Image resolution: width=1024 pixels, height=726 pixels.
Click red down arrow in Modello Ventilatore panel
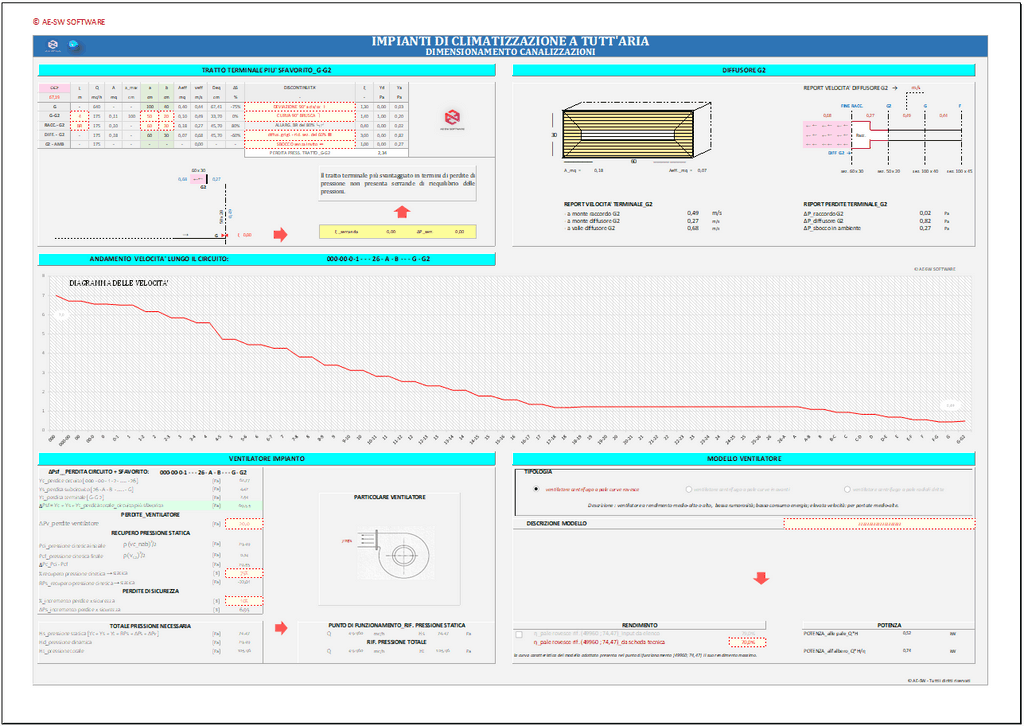point(760,579)
